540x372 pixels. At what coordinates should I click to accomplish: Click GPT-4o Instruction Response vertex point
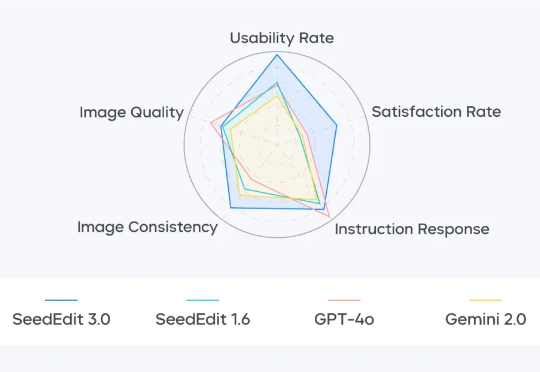(330, 218)
